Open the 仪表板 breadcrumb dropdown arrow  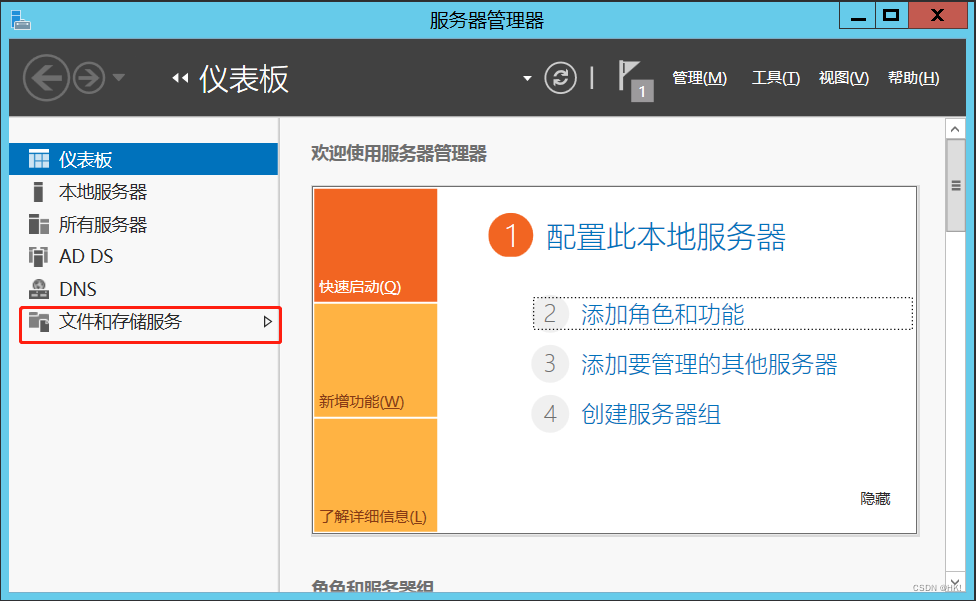[x=527, y=77]
